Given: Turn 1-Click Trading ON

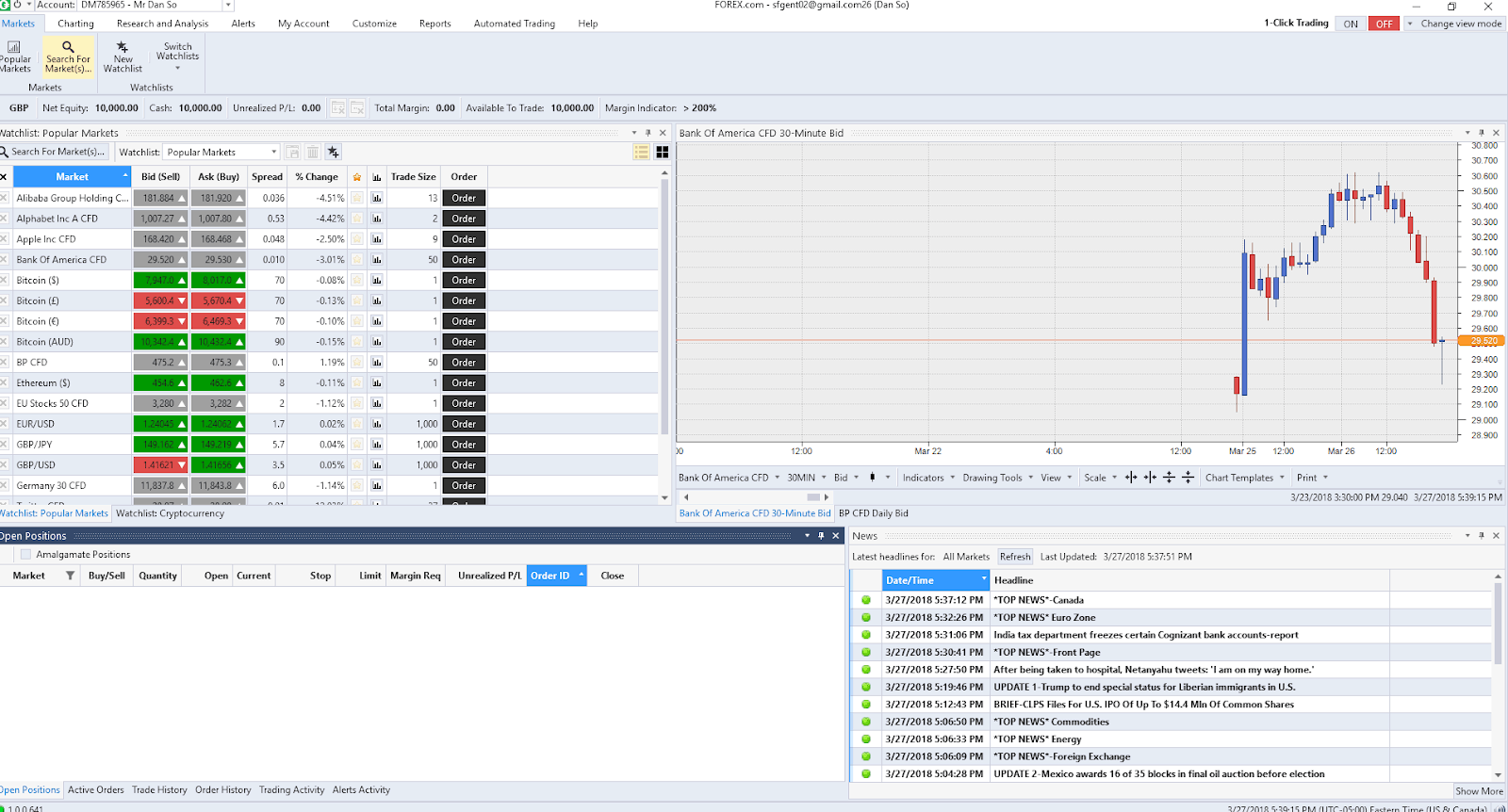Looking at the screenshot, I should coord(1351,24).
